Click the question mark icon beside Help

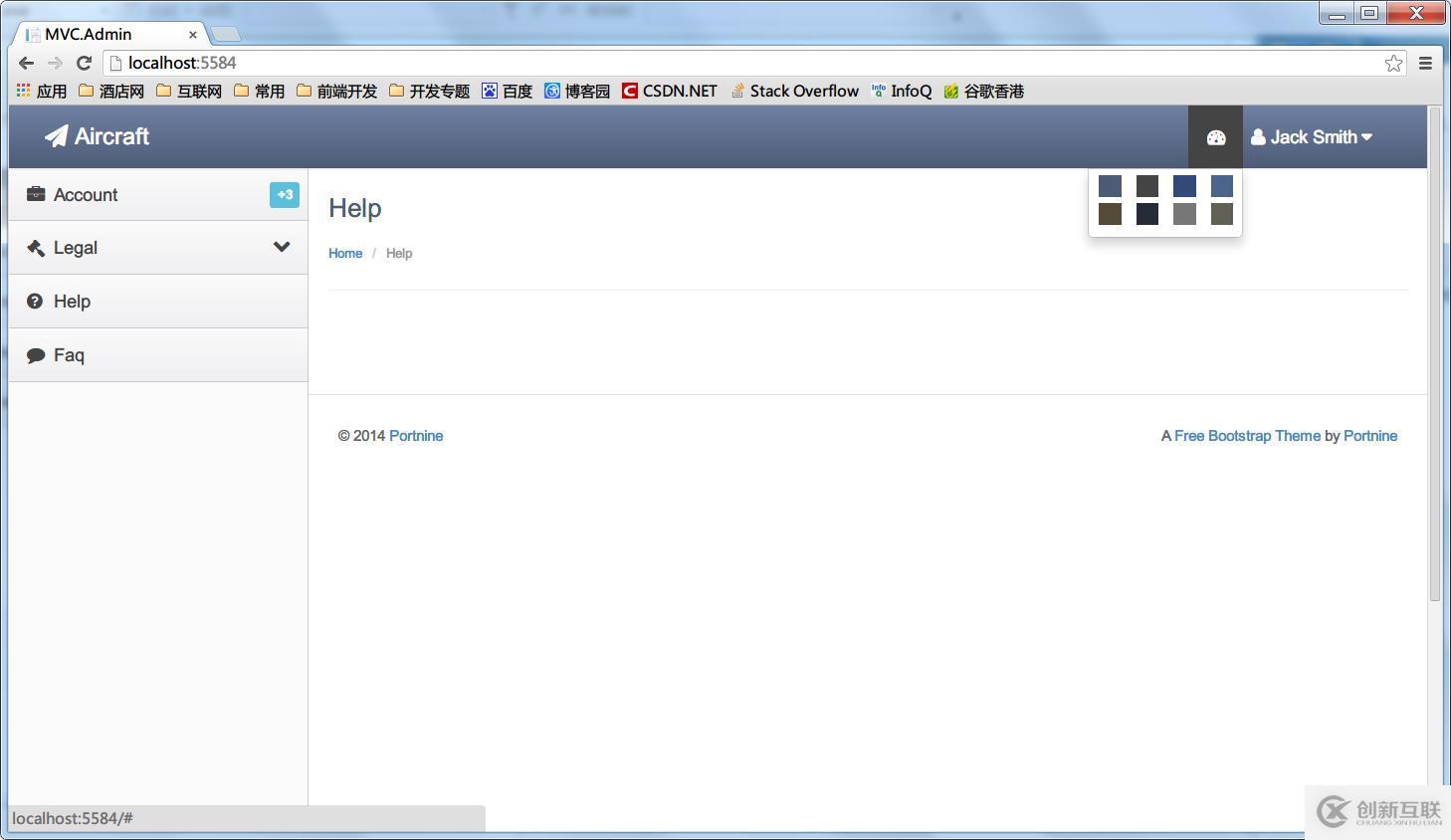coord(35,301)
